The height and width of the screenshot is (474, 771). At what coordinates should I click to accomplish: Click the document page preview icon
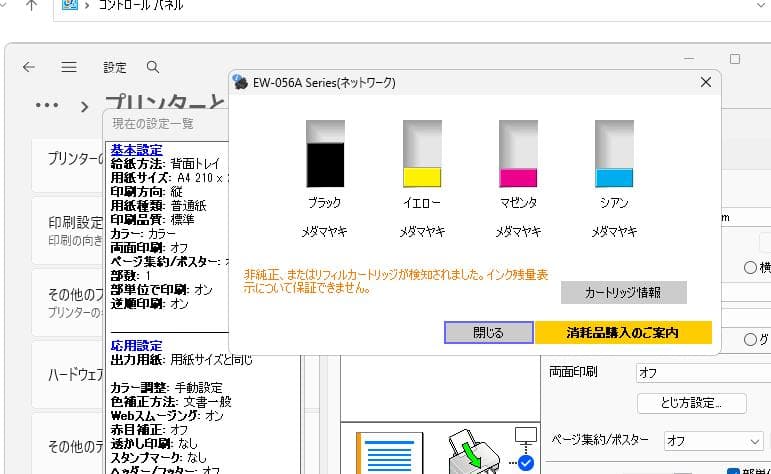389,453
